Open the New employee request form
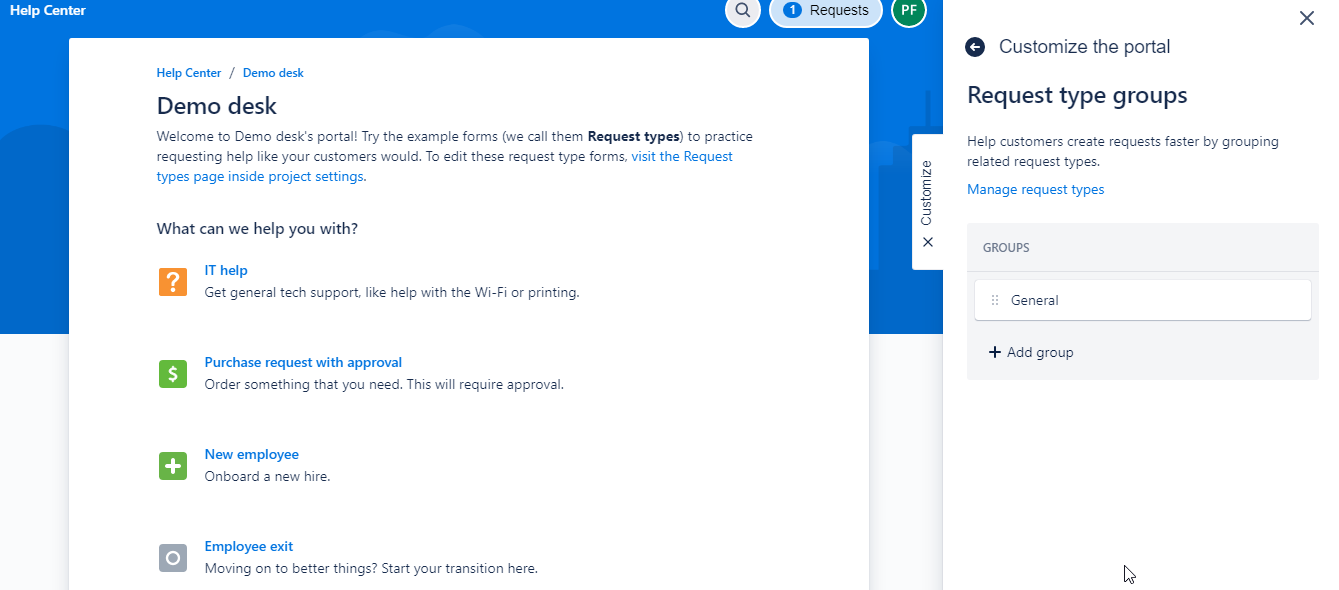The image size is (1339, 590). coord(251,454)
